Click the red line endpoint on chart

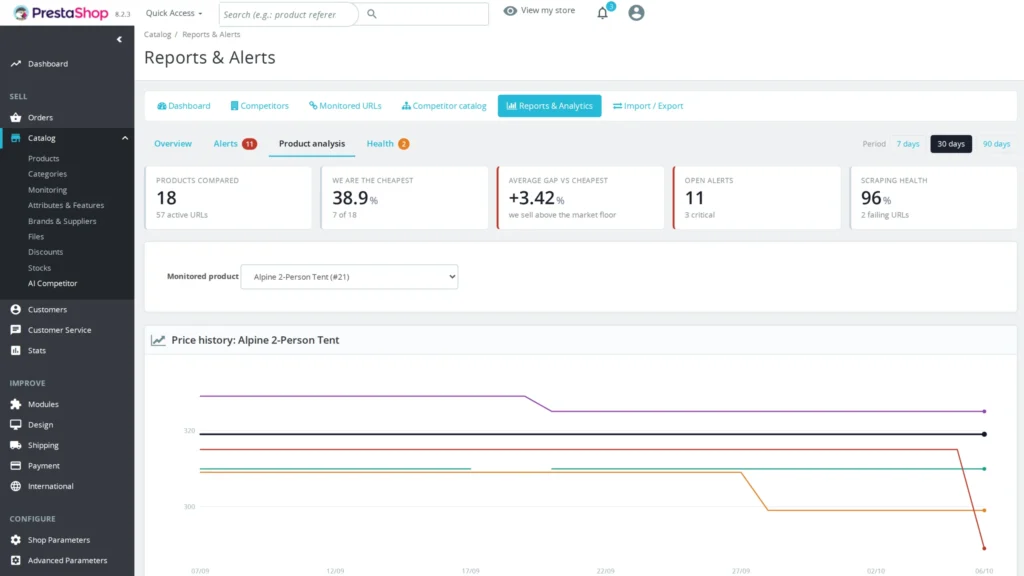[x=984, y=549]
